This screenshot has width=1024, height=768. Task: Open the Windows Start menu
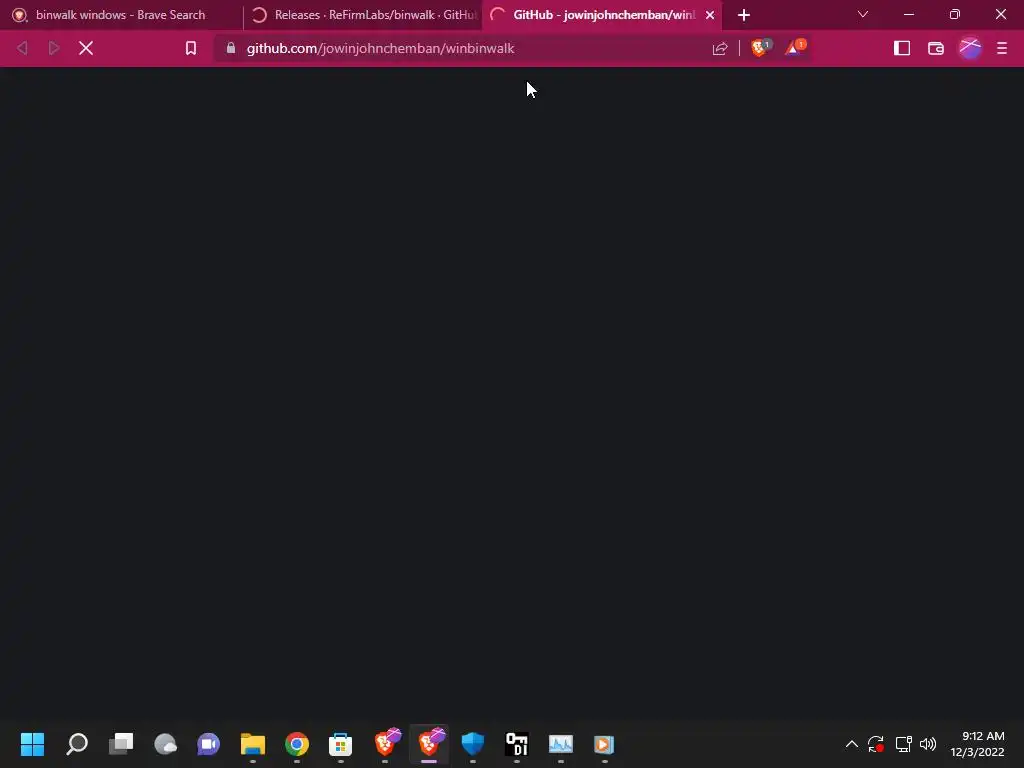33,744
